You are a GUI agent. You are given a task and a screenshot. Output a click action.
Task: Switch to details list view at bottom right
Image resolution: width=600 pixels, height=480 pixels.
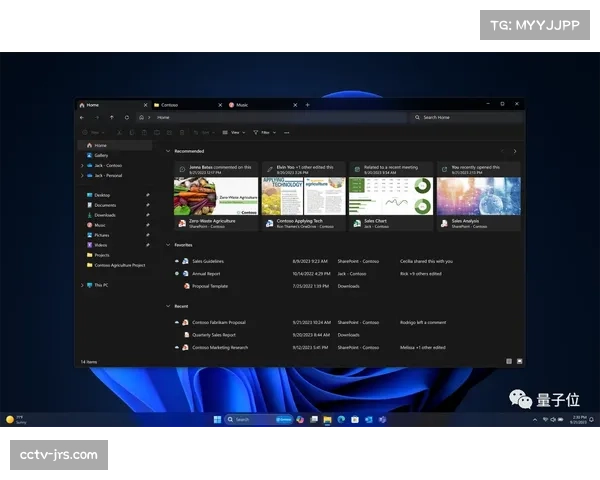click(x=508, y=361)
